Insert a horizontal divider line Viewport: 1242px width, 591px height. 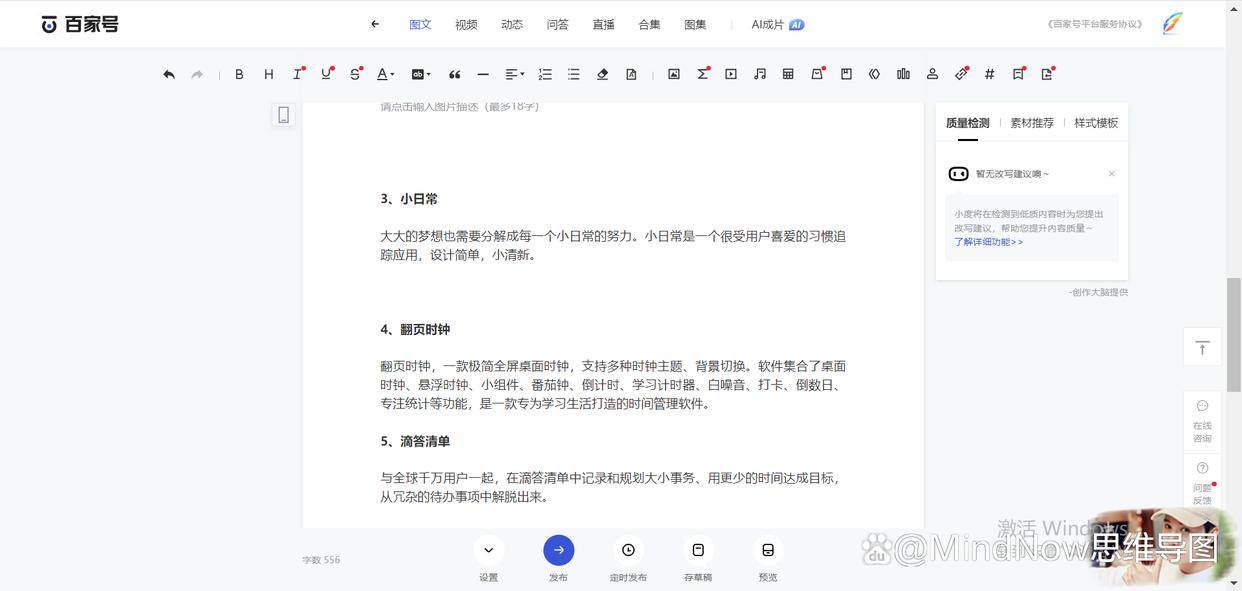pyautogui.click(x=483, y=74)
